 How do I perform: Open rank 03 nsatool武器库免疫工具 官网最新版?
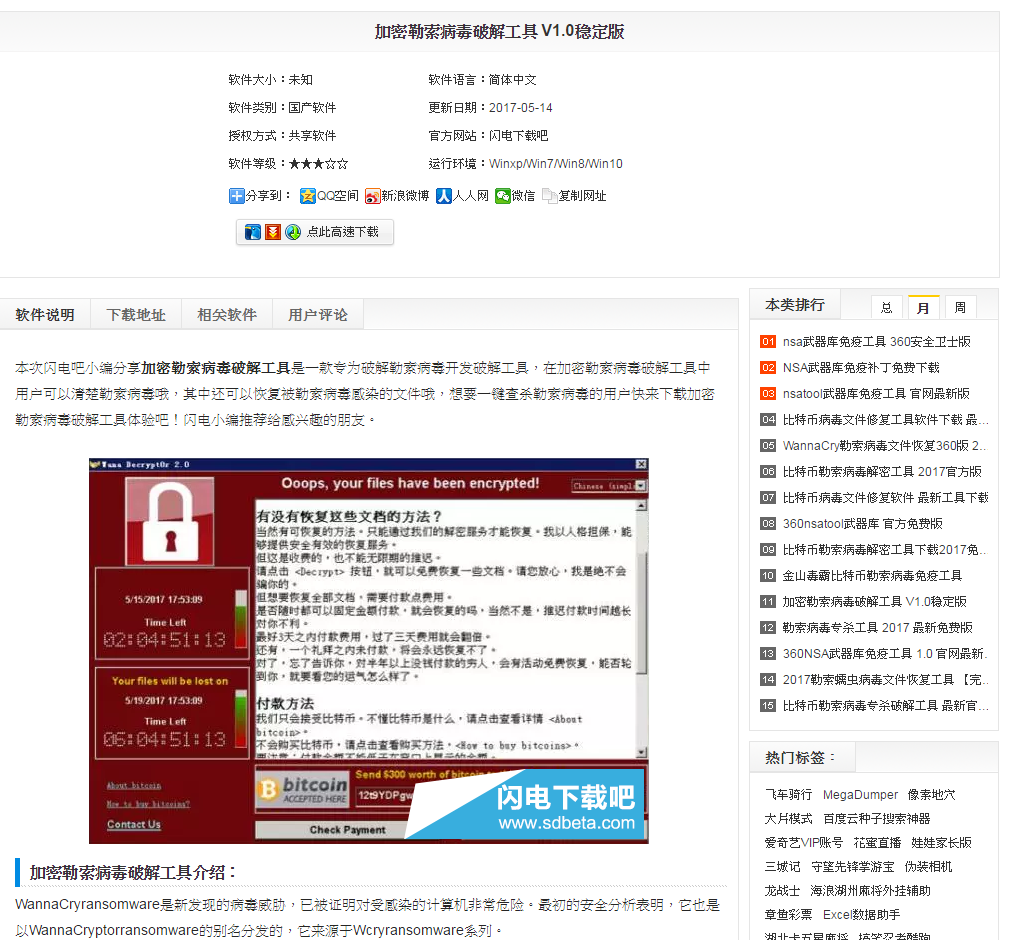(x=876, y=393)
